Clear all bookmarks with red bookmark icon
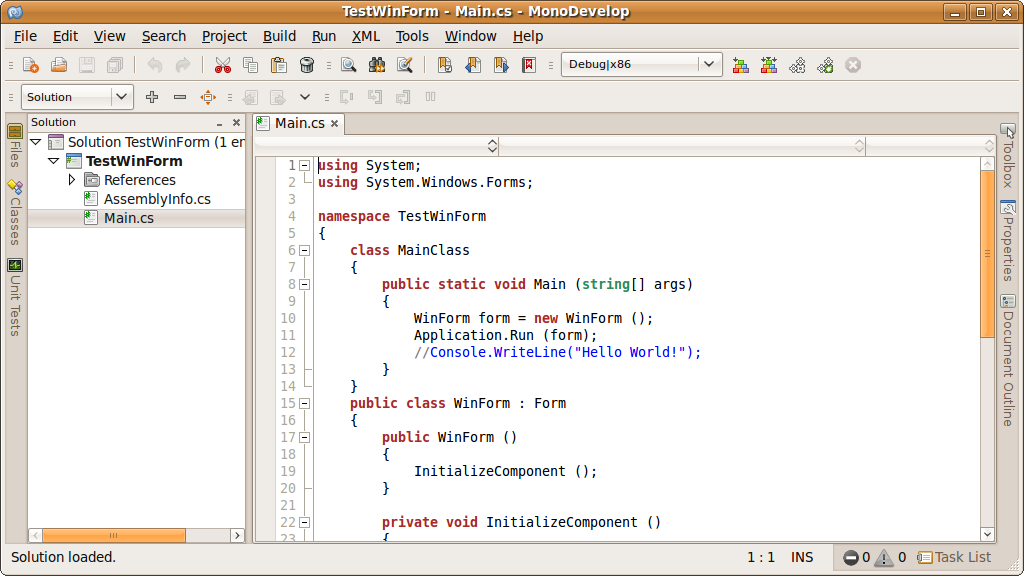The image size is (1024, 576). tap(529, 65)
